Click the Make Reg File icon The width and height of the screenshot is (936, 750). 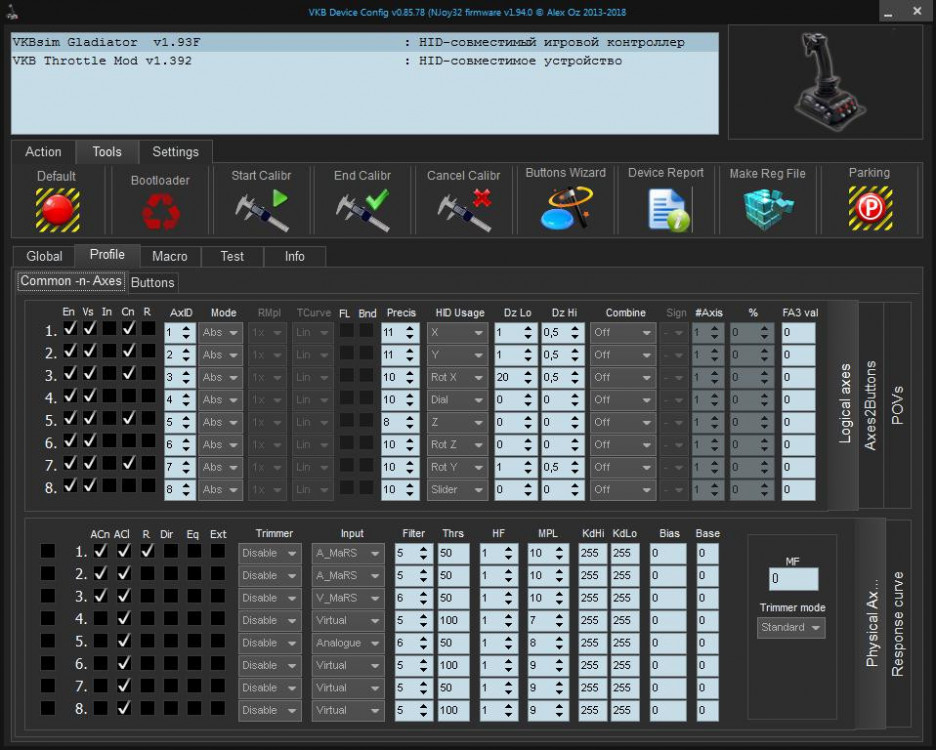pyautogui.click(x=767, y=210)
